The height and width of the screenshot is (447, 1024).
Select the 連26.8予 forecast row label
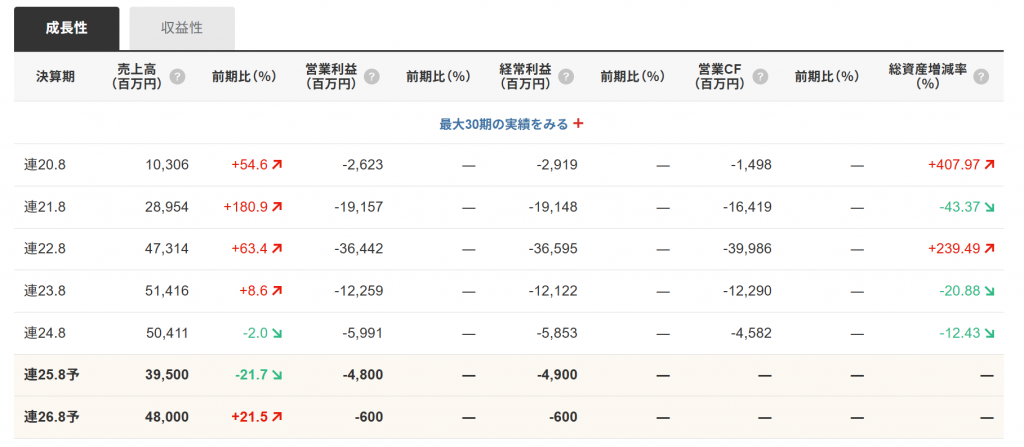click(52, 417)
